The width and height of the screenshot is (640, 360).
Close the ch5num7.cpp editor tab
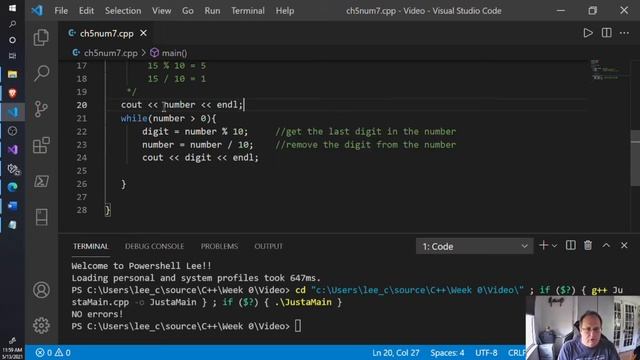tap(143, 33)
